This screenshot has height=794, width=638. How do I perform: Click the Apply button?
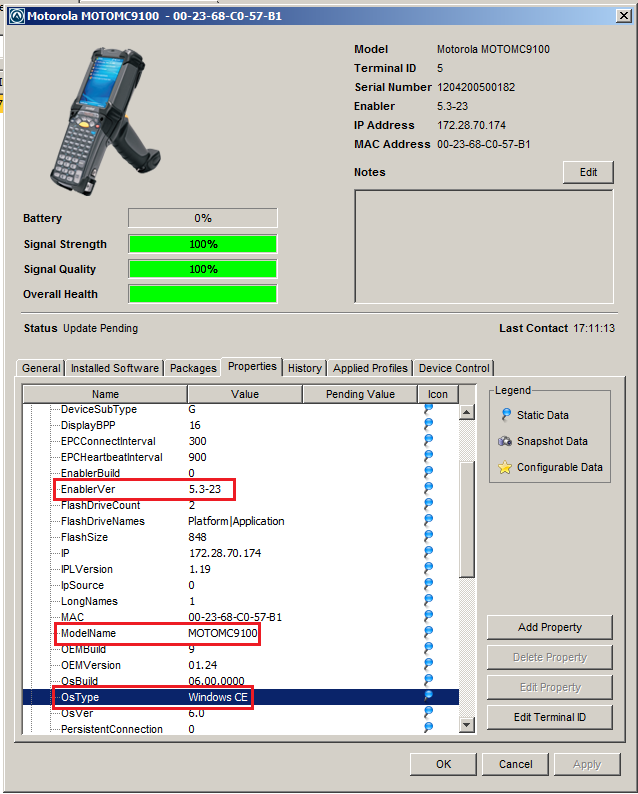point(587,764)
